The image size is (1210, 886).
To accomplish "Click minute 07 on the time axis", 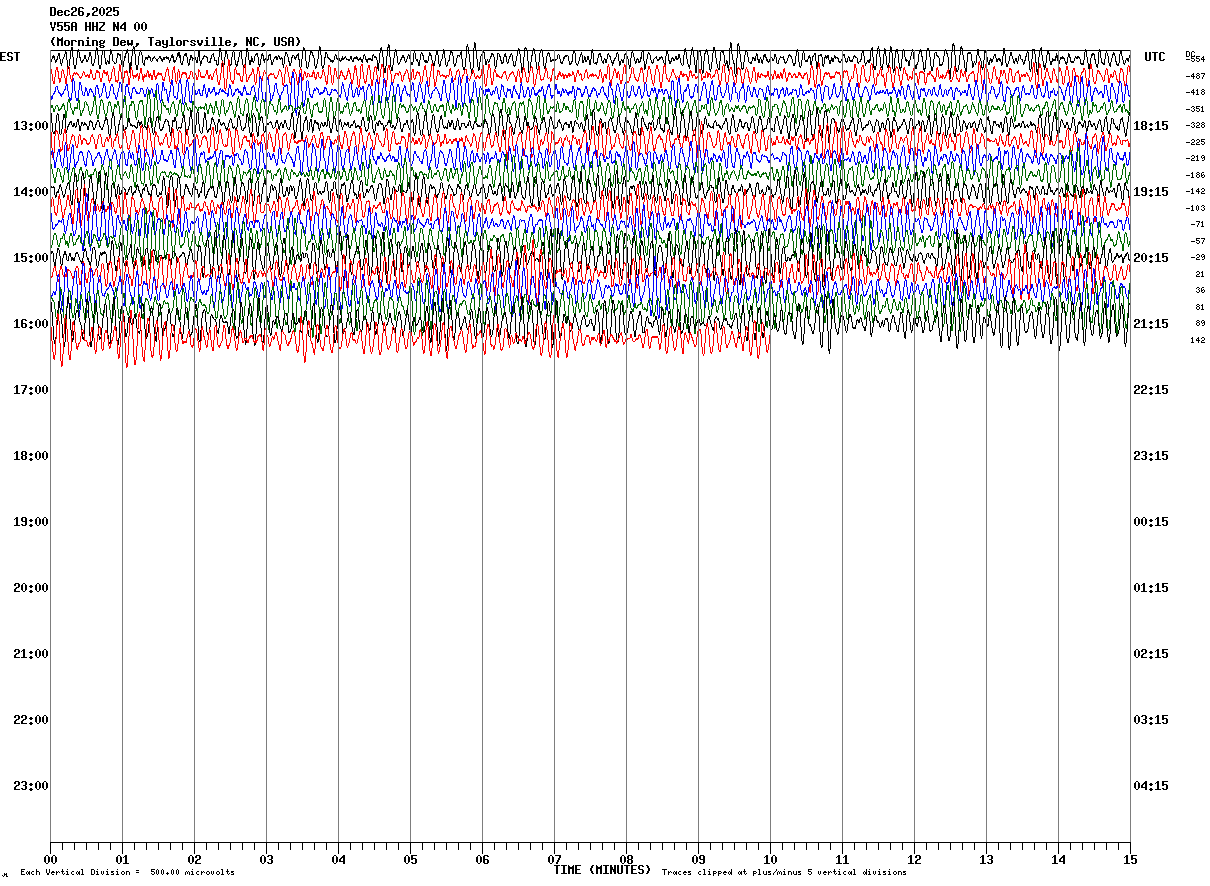I will pyautogui.click(x=554, y=859).
